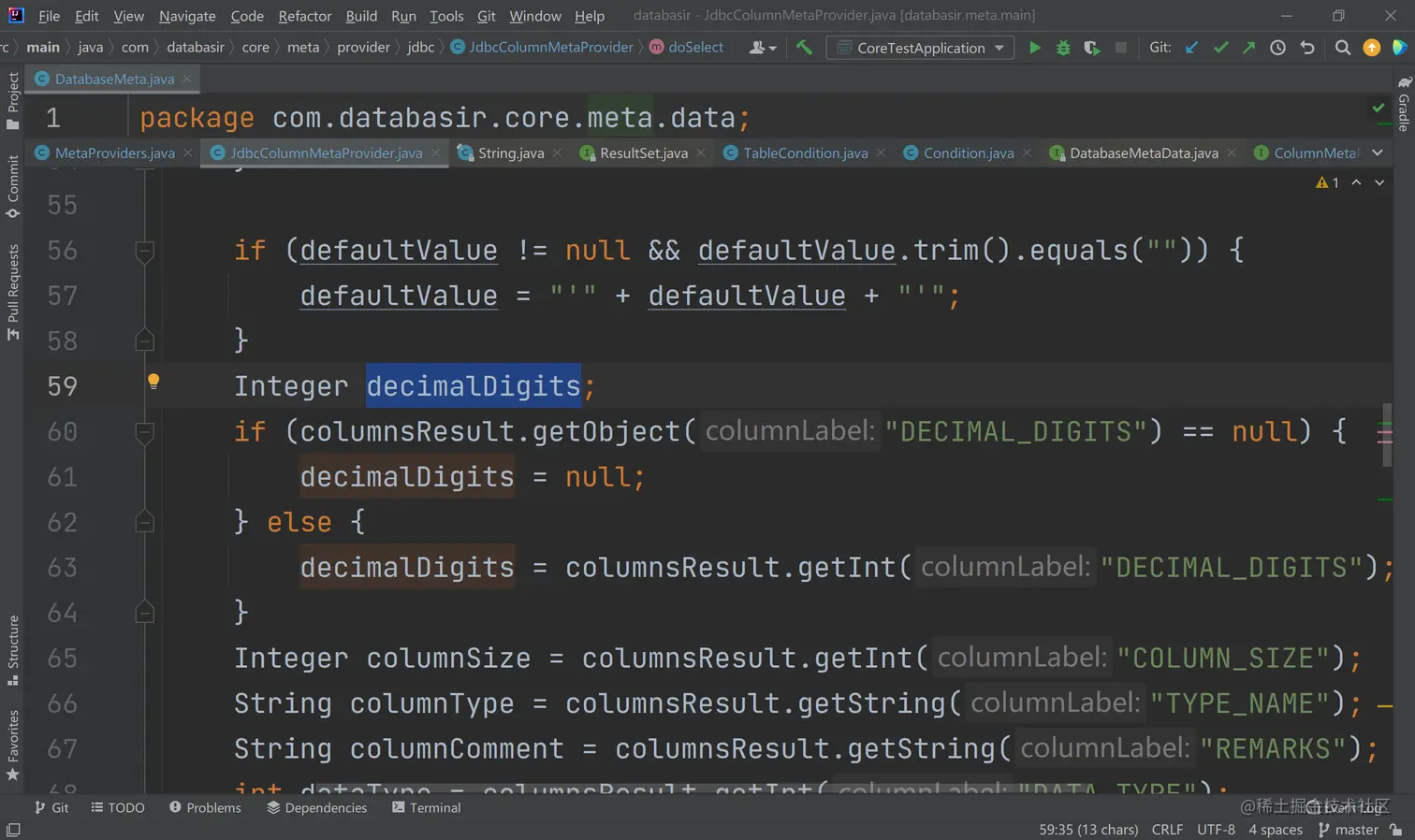Open the TODO tool window
The height and width of the screenshot is (840, 1415).
coord(118,807)
